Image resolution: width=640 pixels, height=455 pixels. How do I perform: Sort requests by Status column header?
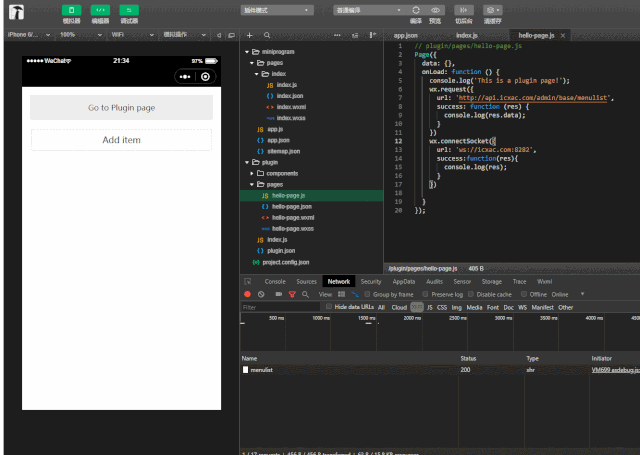pyautogui.click(x=468, y=358)
